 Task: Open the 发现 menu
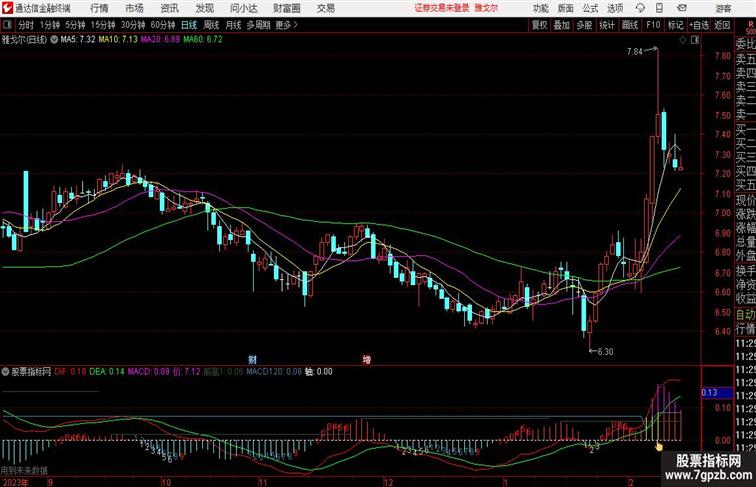pyautogui.click(x=204, y=8)
